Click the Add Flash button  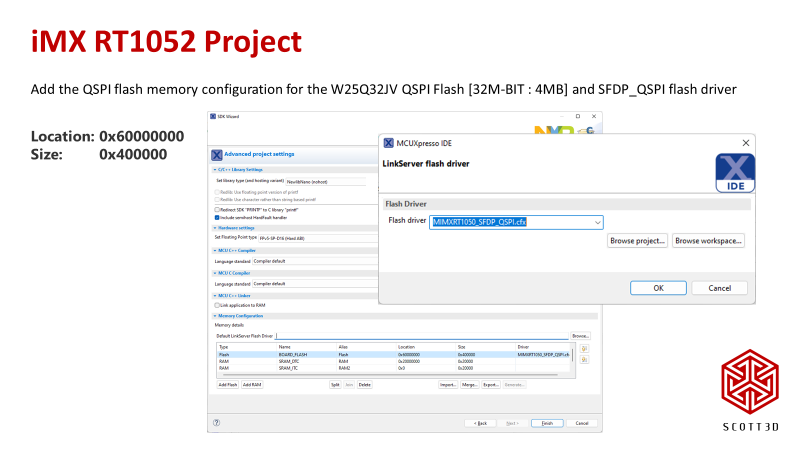(228, 385)
